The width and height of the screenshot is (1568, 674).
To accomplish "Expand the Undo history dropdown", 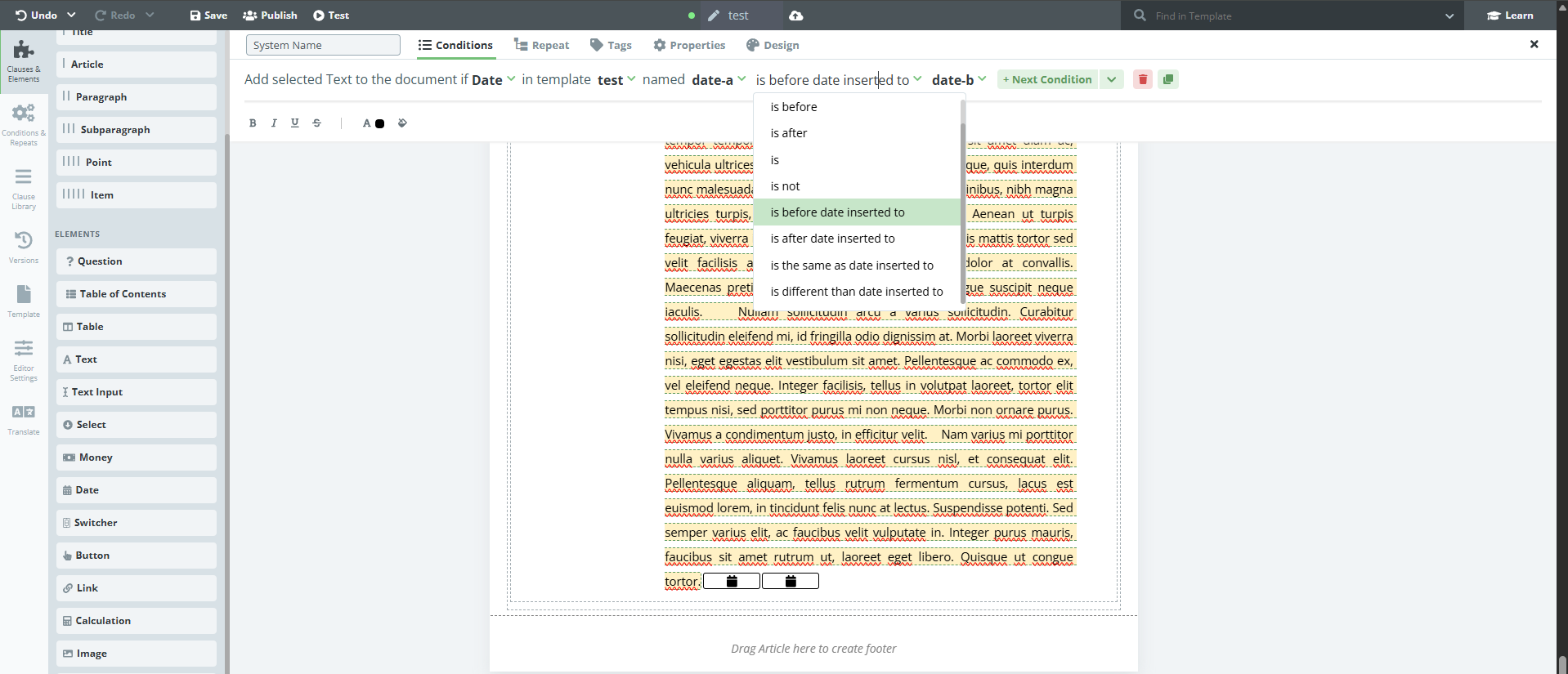I will coord(72,16).
